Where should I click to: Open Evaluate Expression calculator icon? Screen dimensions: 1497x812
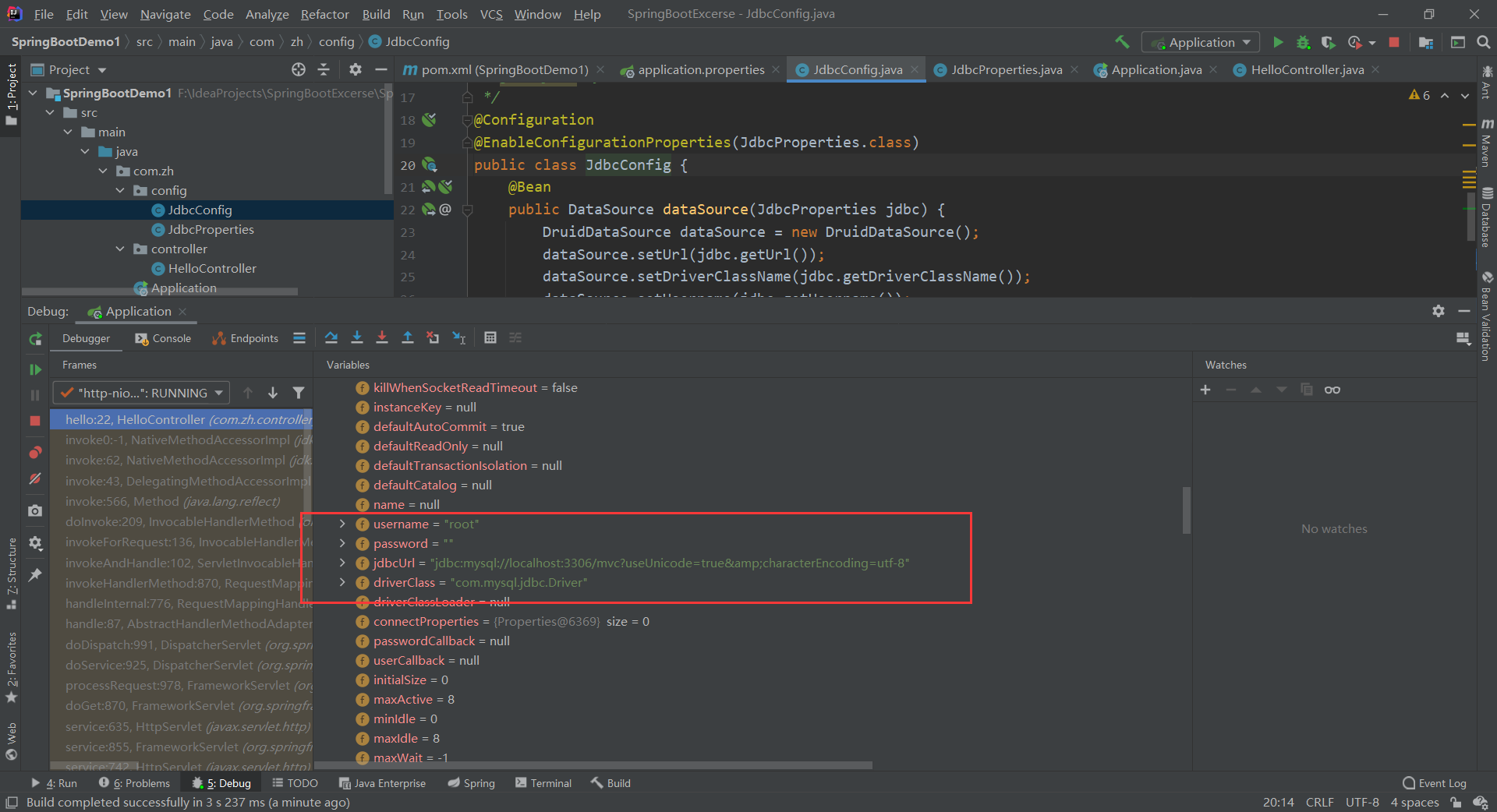click(490, 337)
